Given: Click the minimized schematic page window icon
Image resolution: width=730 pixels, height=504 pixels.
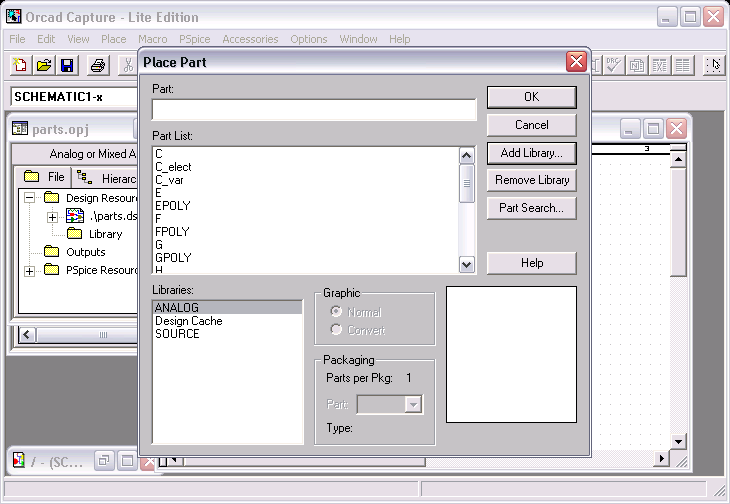Looking at the screenshot, I should click(x=19, y=460).
